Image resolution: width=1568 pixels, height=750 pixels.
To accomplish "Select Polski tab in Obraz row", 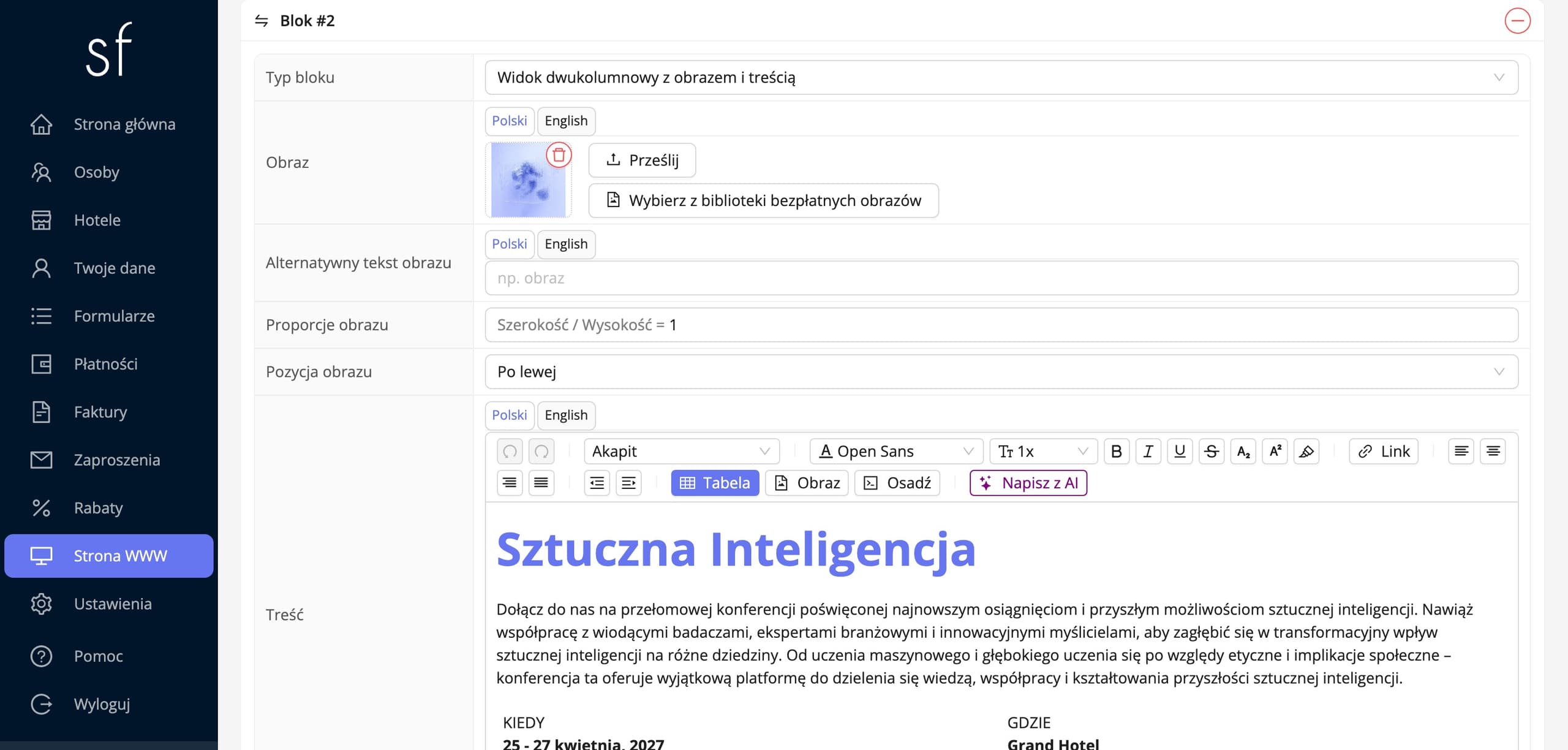I will point(510,121).
